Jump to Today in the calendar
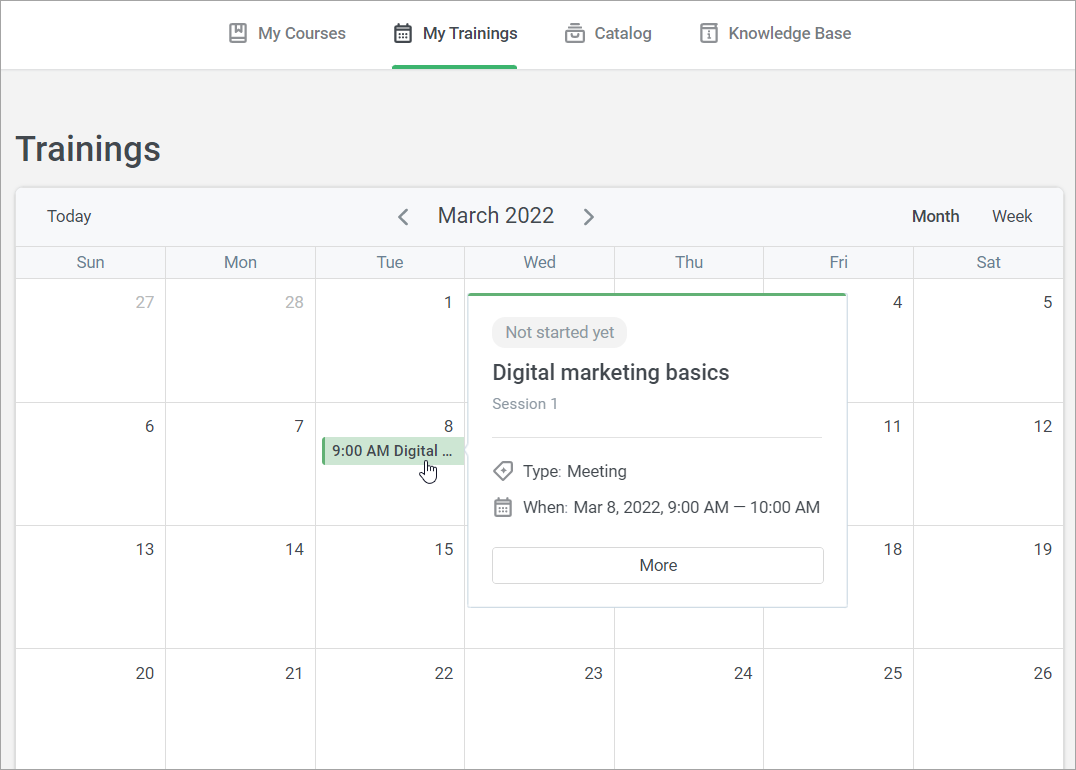 69,216
